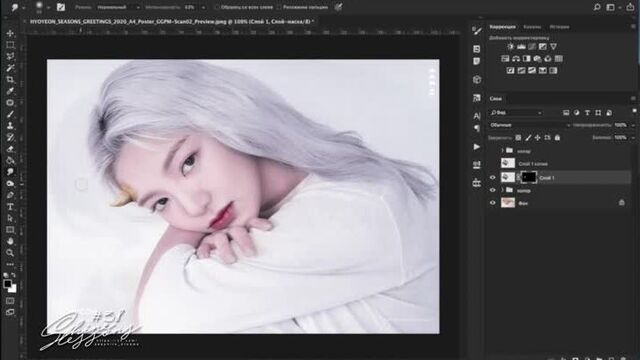Select the Dodge tool
This screenshot has height=360, width=640.
10,184
